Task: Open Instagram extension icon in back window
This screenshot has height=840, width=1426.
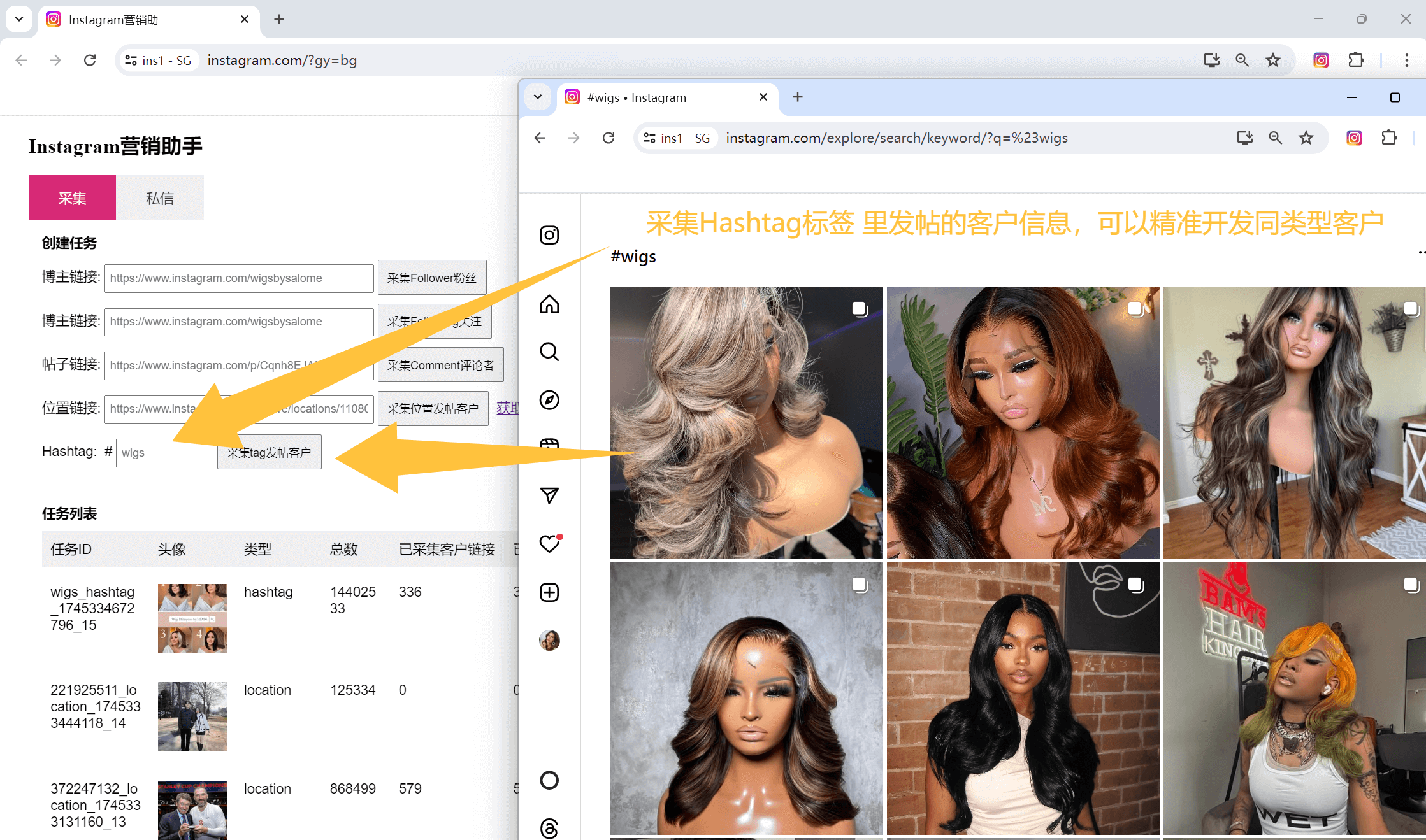Action: [x=1321, y=60]
